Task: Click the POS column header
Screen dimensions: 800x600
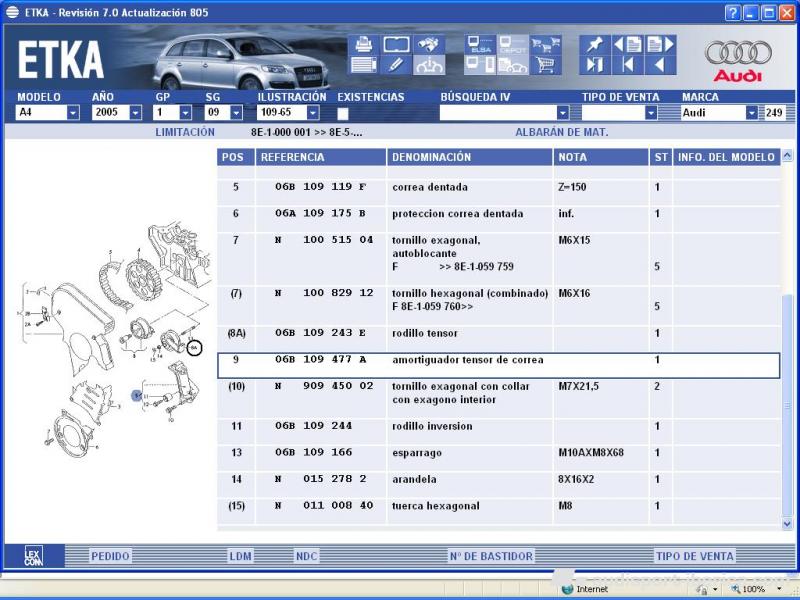Action: pos(236,157)
